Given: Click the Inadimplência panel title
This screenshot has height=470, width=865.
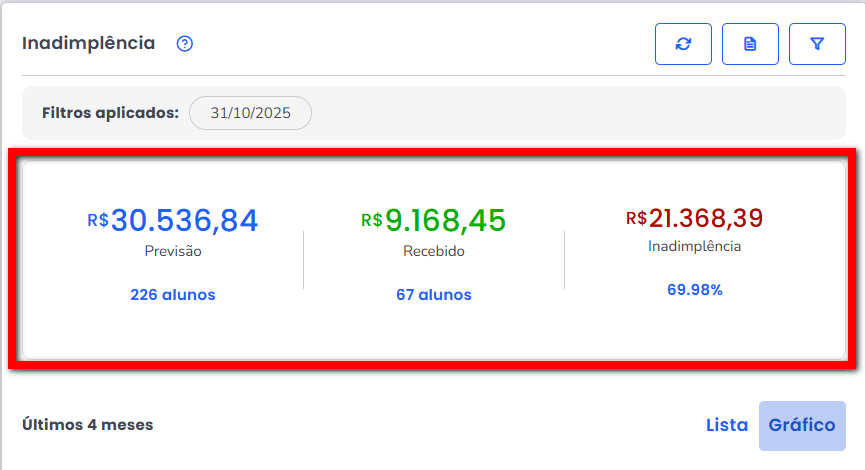Looking at the screenshot, I should 89,44.
